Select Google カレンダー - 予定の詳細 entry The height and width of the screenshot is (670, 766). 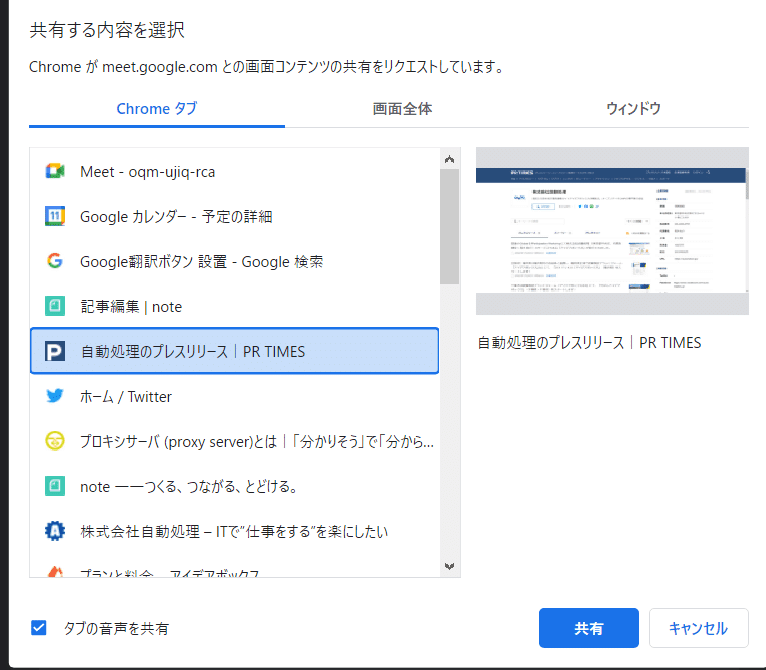tap(234, 216)
